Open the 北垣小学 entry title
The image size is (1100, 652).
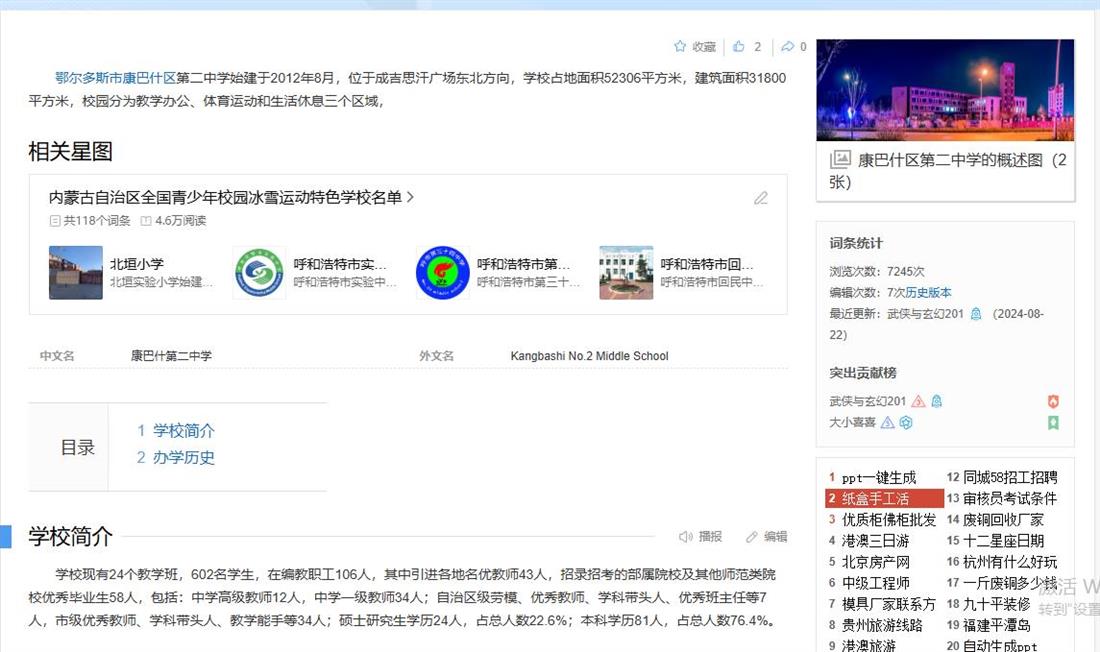[x=137, y=264]
